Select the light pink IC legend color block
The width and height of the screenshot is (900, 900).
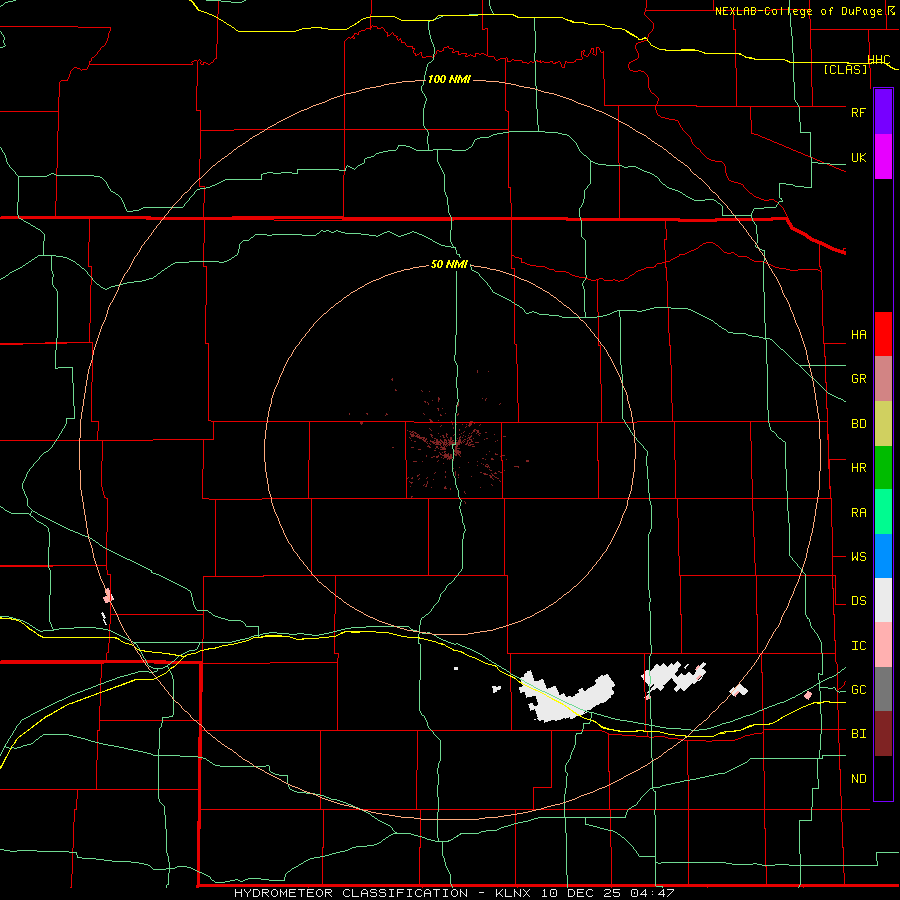[883, 645]
